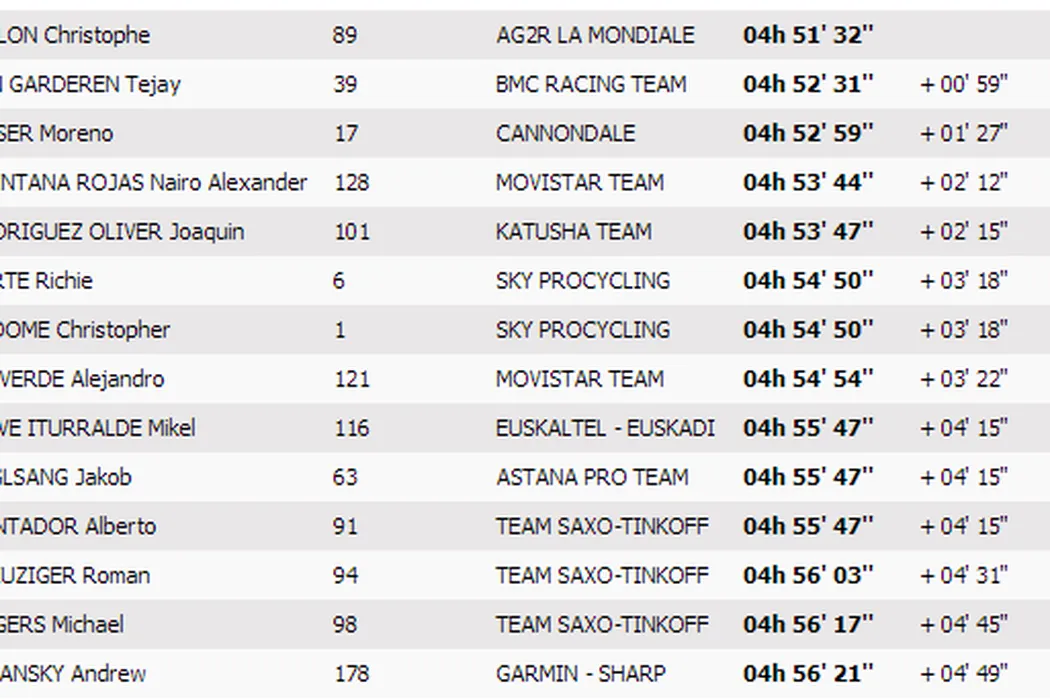Click the winning time 04h 51' 32''
This screenshot has height=700, width=1050.
(x=808, y=35)
